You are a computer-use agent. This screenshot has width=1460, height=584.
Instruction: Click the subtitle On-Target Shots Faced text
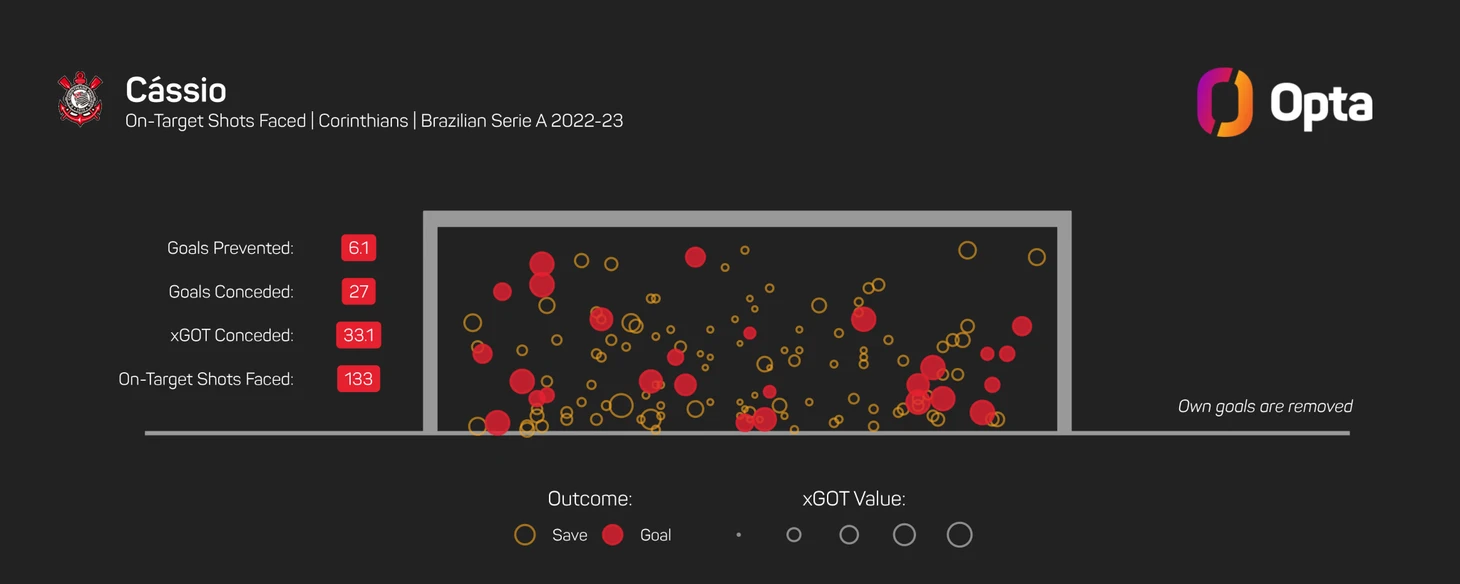coord(215,121)
